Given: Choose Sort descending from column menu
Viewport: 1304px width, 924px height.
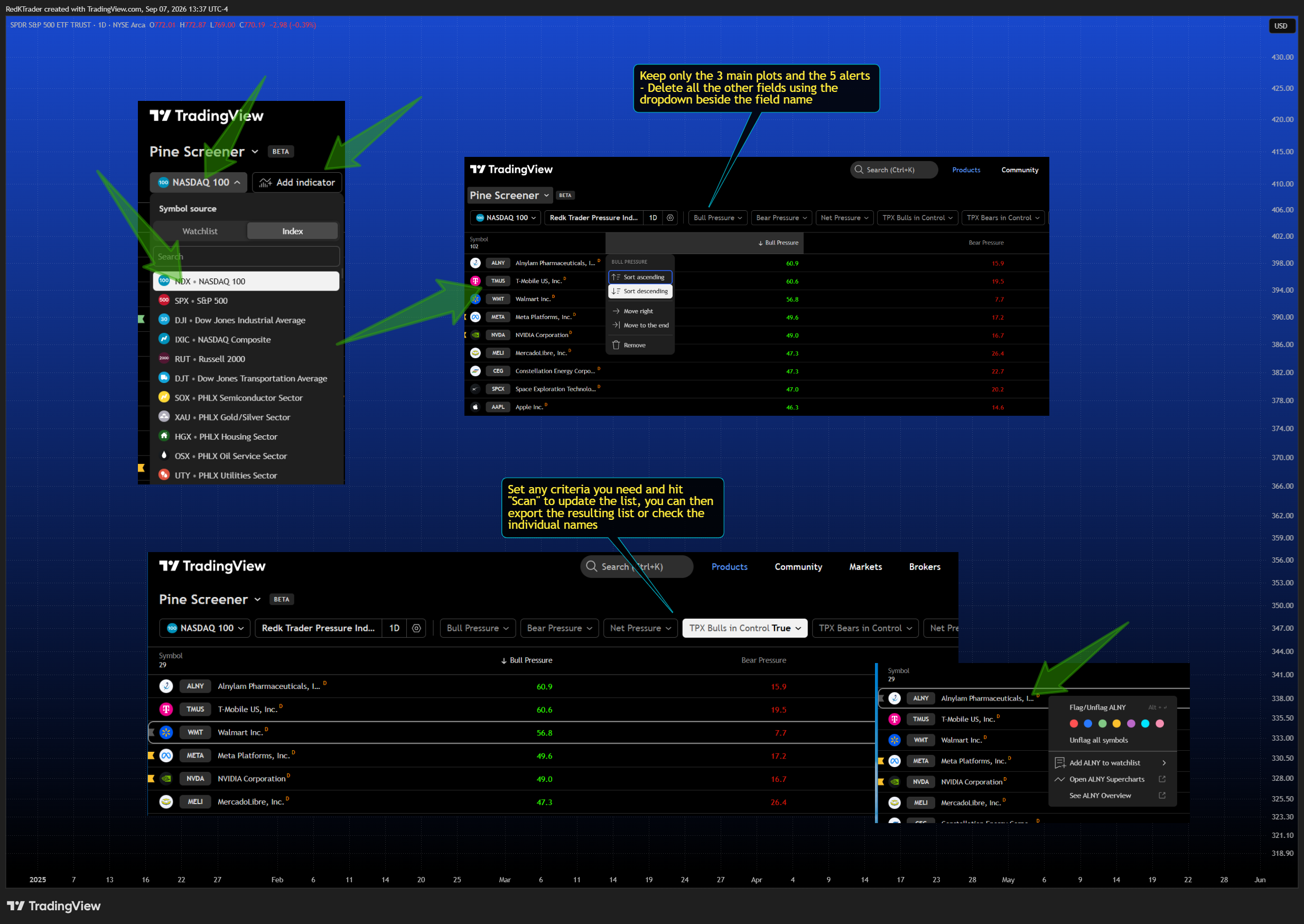Looking at the screenshot, I should point(640,291).
